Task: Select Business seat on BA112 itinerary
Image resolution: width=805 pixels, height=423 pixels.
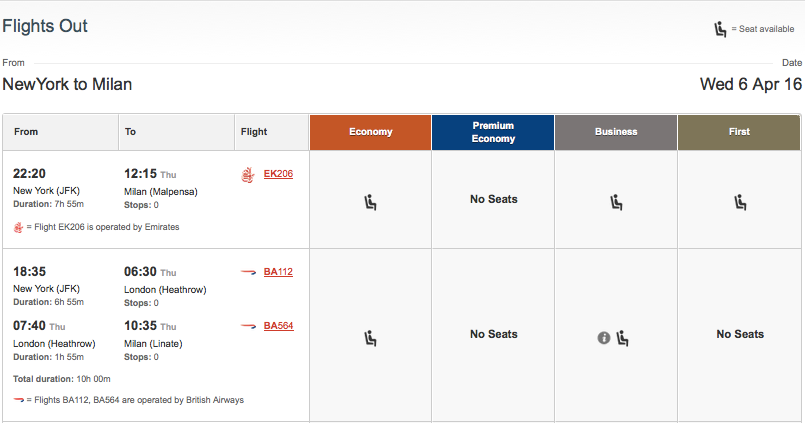Action: [623, 338]
